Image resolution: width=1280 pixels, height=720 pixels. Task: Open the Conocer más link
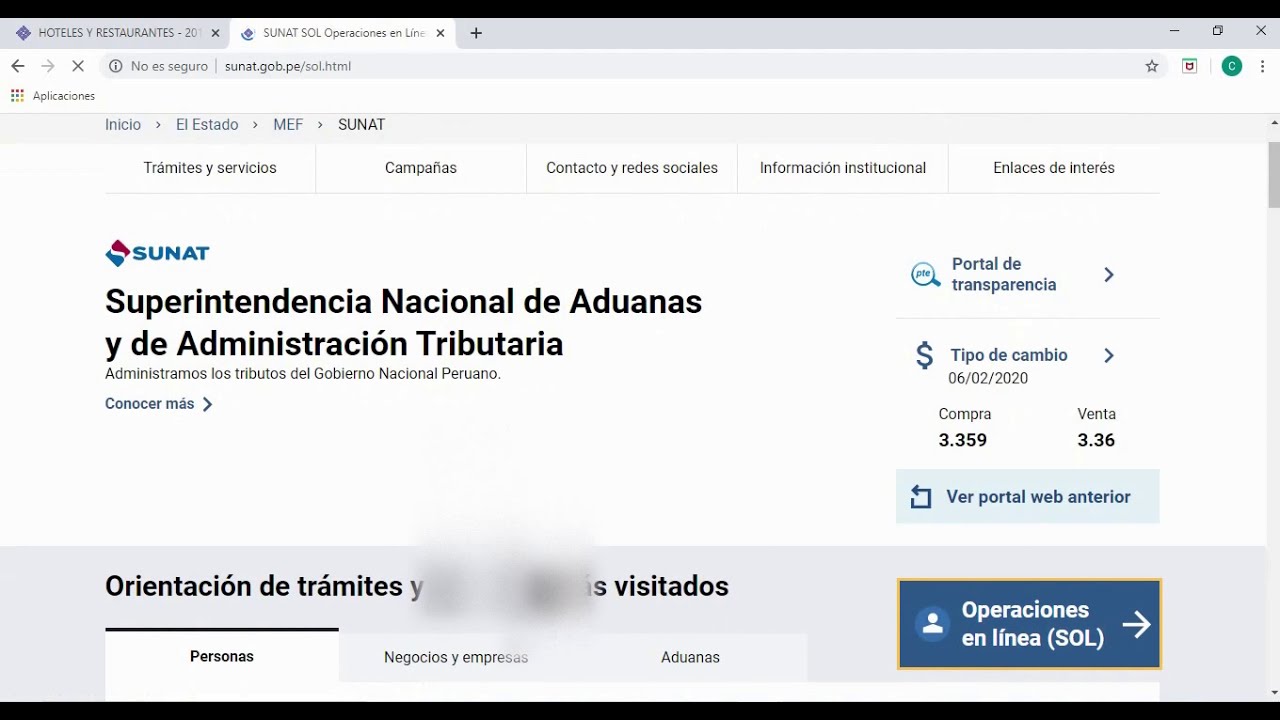(x=150, y=404)
